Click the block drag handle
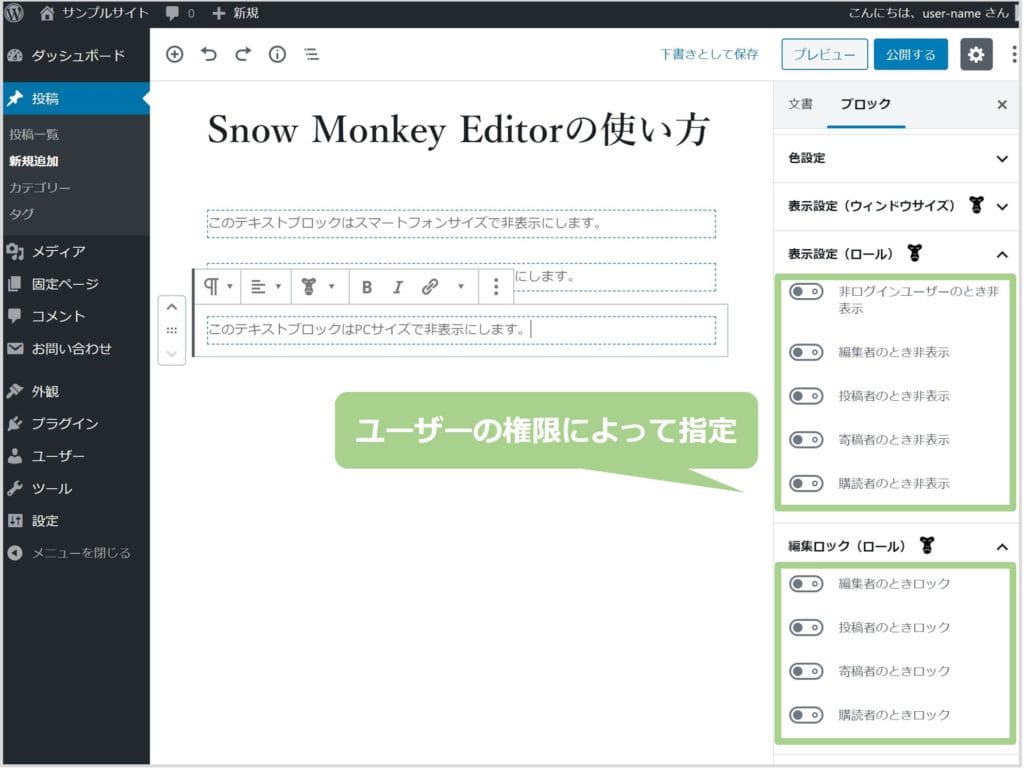Viewport: 1024px width, 770px height. coord(172,330)
